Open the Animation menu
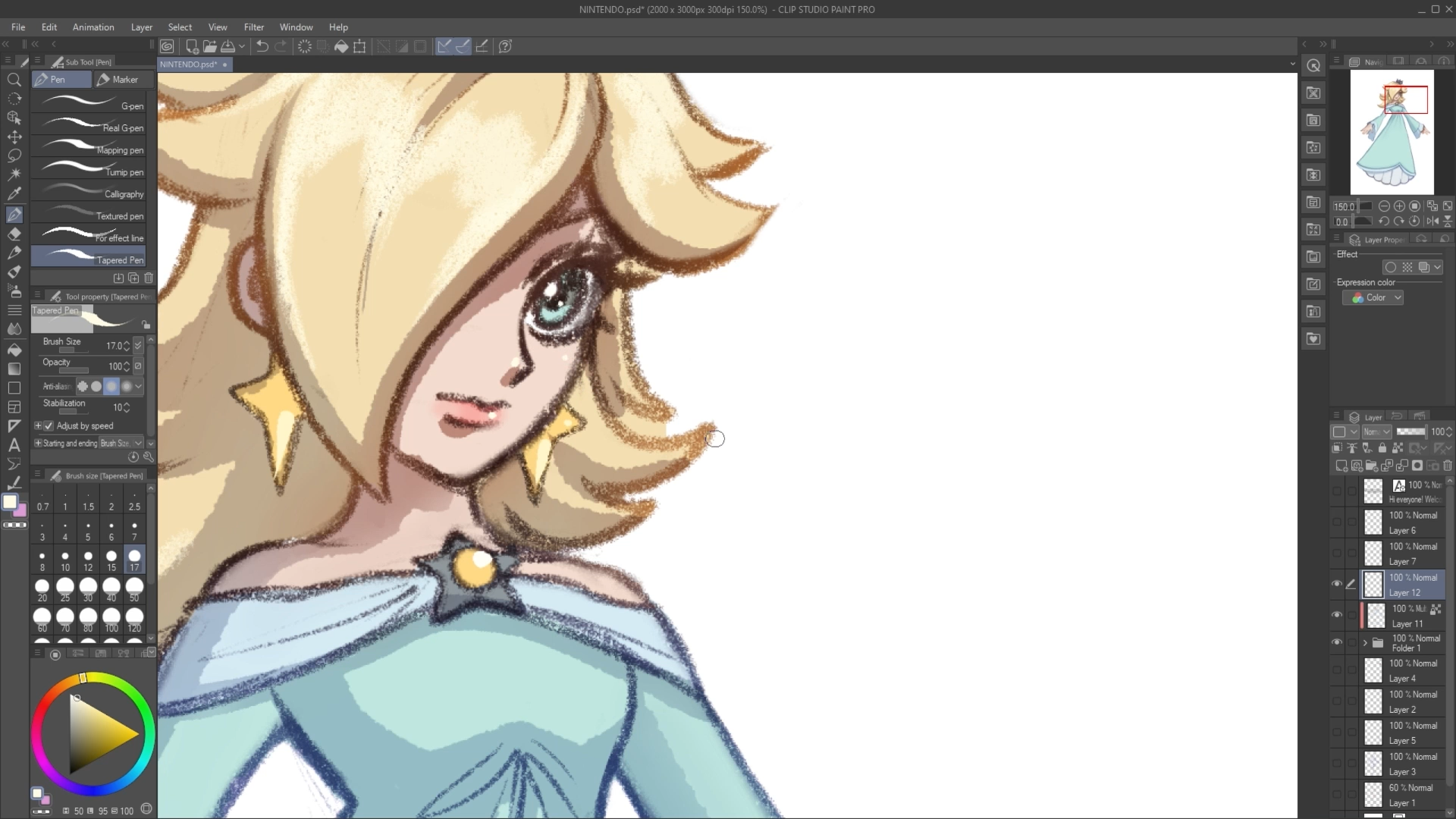 (x=93, y=27)
